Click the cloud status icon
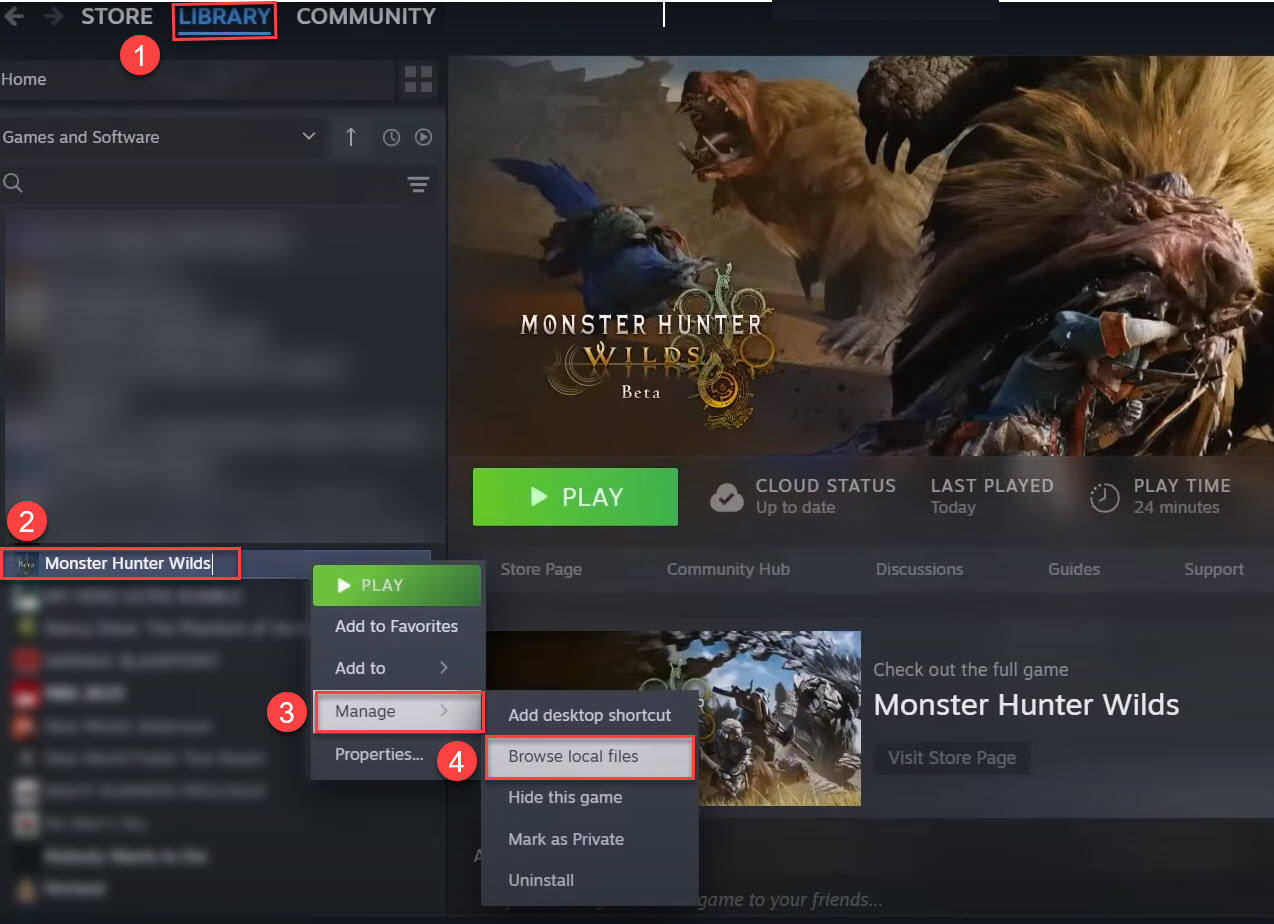This screenshot has width=1274, height=924. click(726, 497)
